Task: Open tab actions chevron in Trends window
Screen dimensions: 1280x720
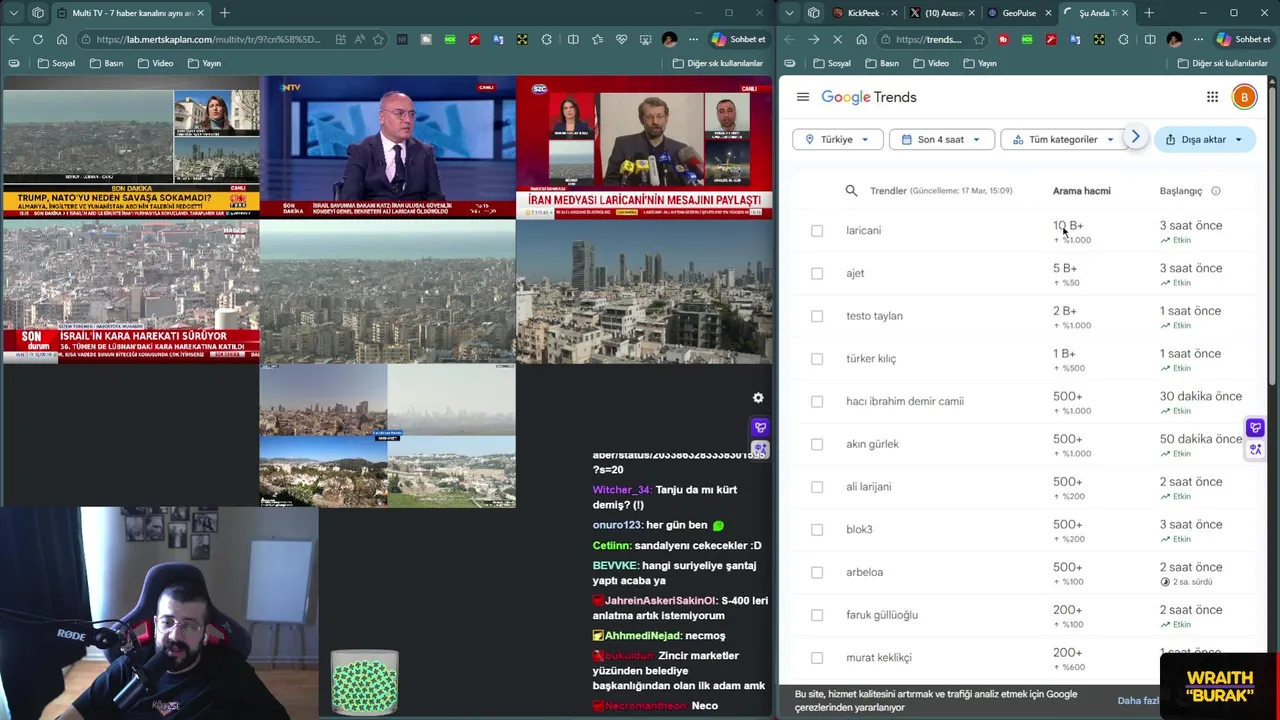Action: (790, 13)
